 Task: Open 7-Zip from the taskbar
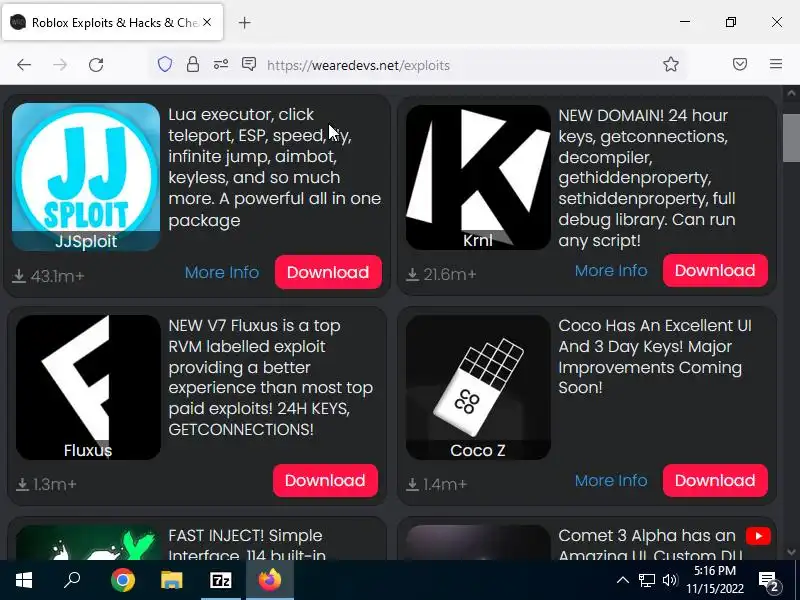(x=220, y=580)
